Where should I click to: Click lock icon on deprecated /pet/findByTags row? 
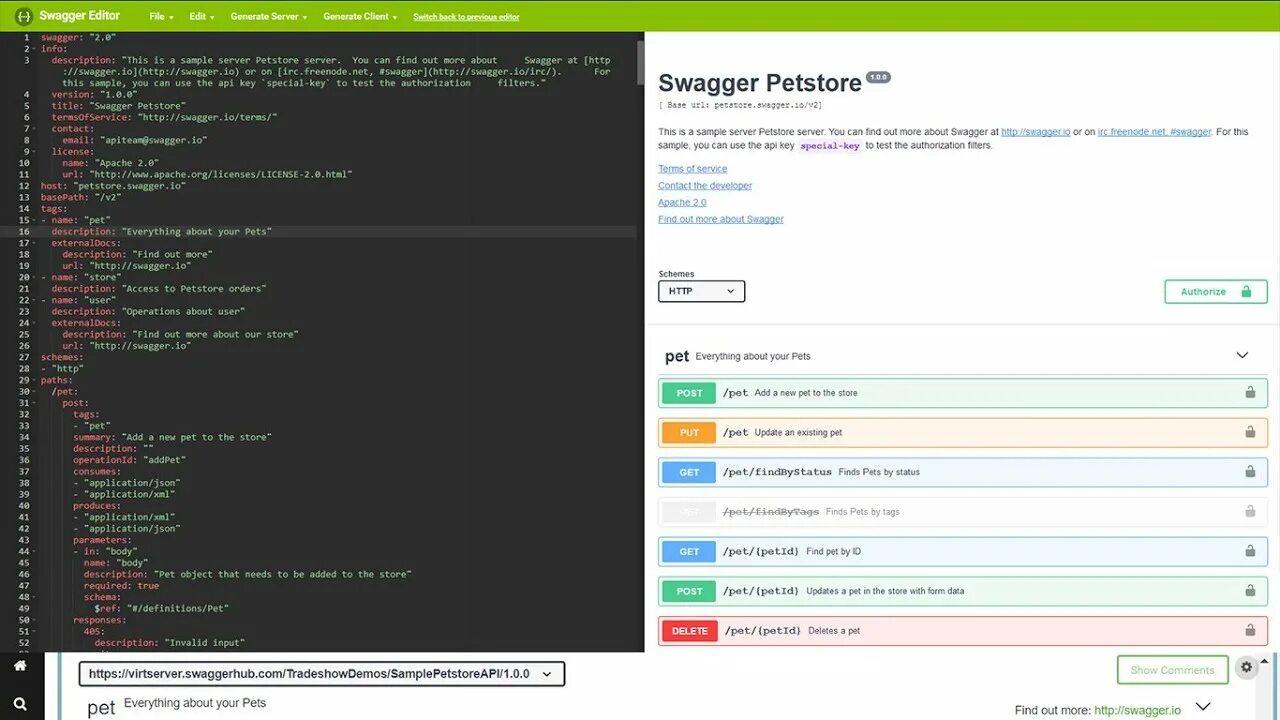coord(1250,511)
